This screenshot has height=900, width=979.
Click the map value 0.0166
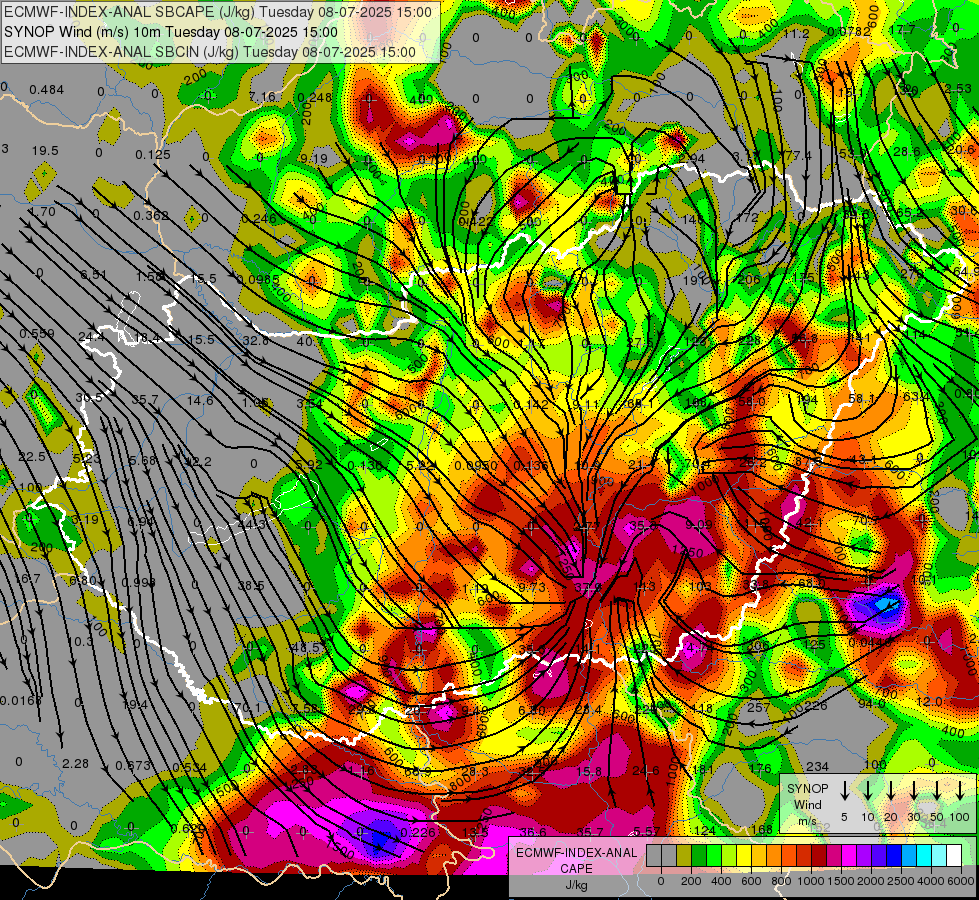coord(21,700)
